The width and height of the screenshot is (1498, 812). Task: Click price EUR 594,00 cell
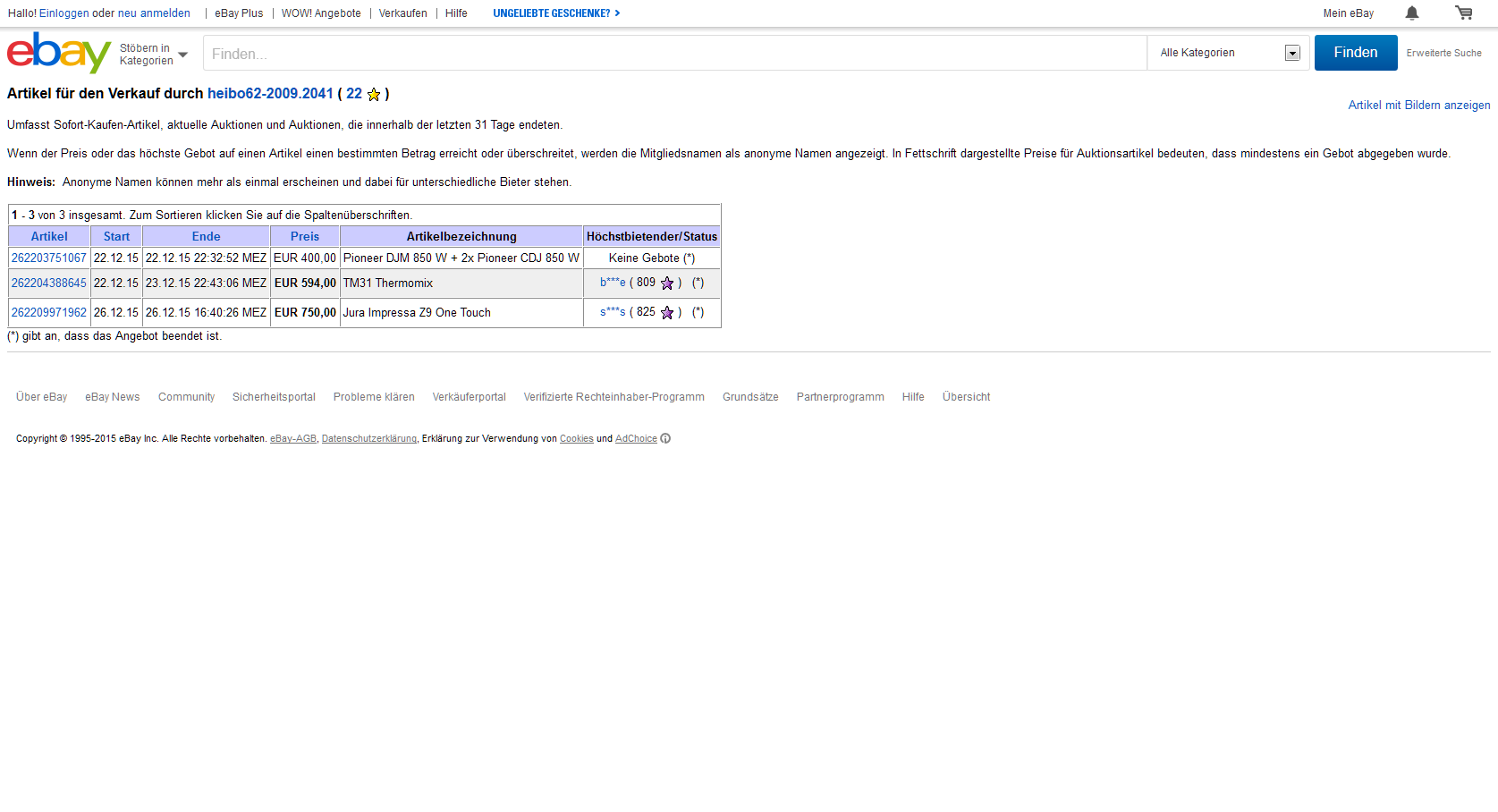pyautogui.click(x=305, y=283)
